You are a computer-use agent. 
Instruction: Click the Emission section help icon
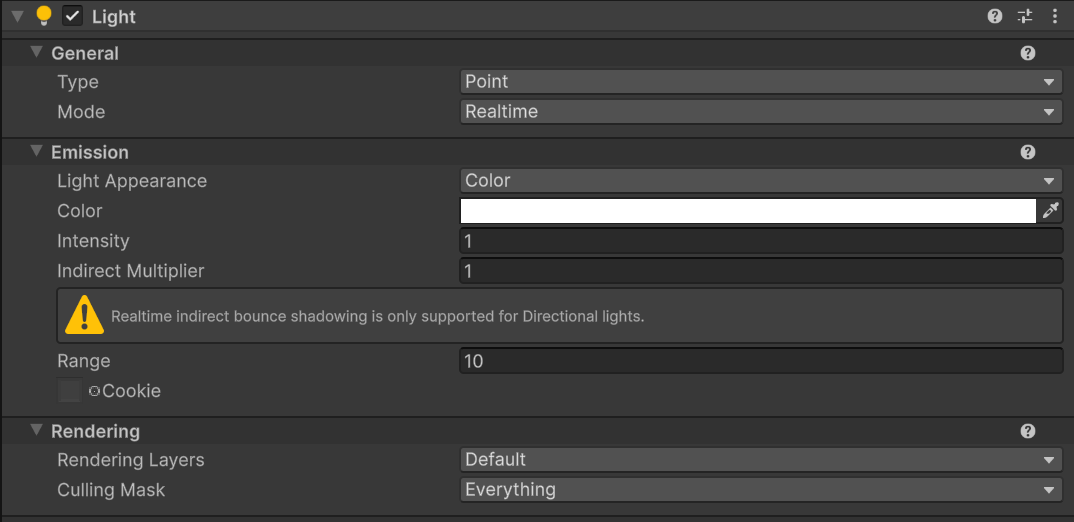(x=1027, y=152)
